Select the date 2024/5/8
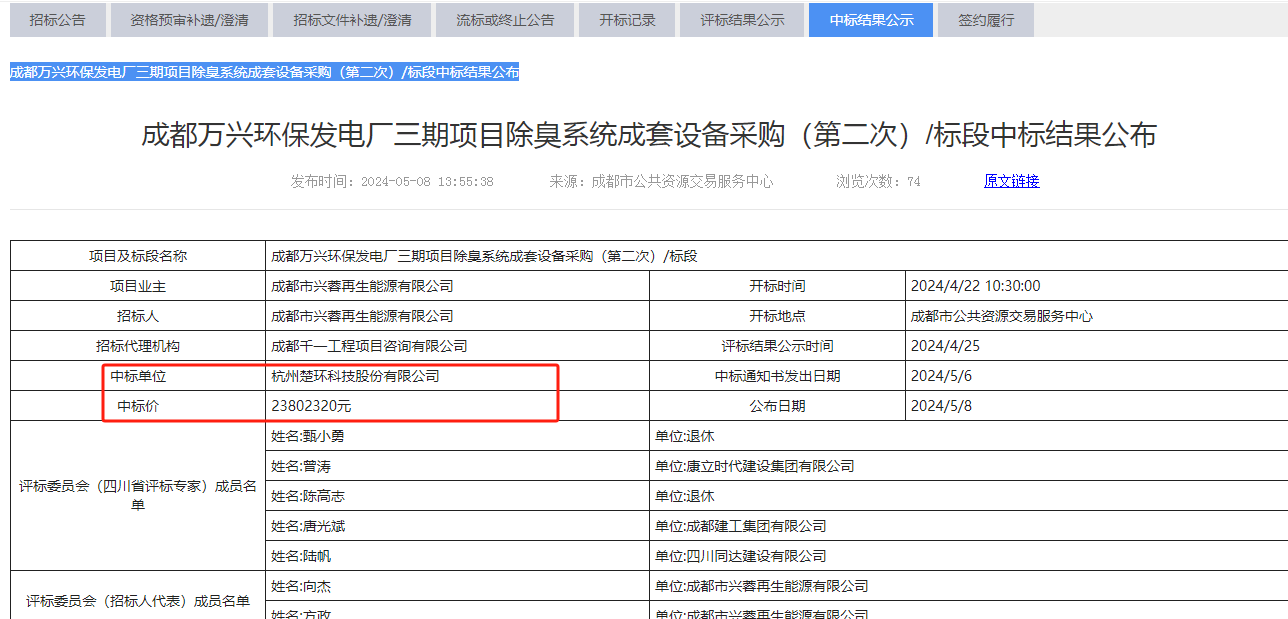 [x=1096, y=406]
